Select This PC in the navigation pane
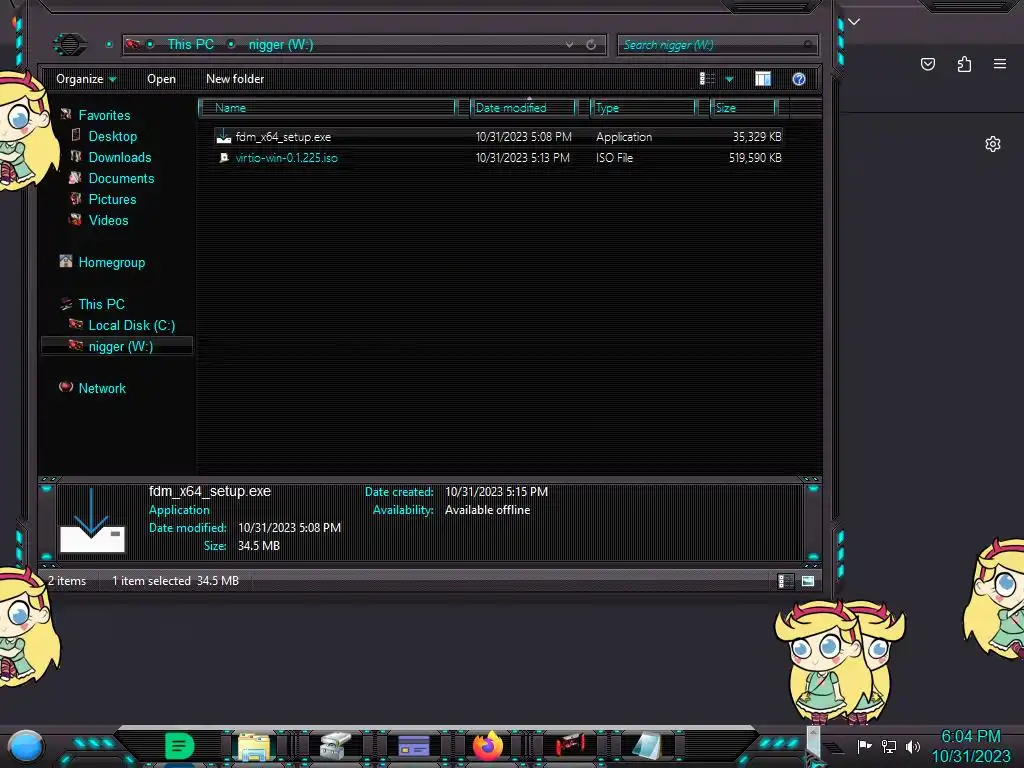Screen dimensions: 1024x768 [x=101, y=304]
